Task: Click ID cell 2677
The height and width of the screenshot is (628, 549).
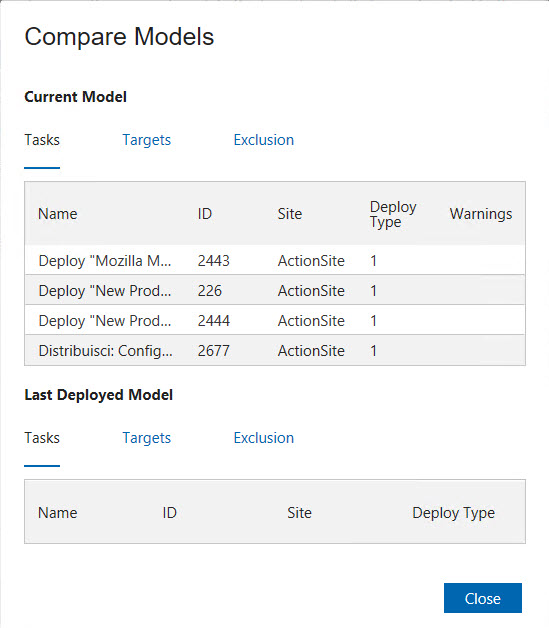Action: point(213,351)
